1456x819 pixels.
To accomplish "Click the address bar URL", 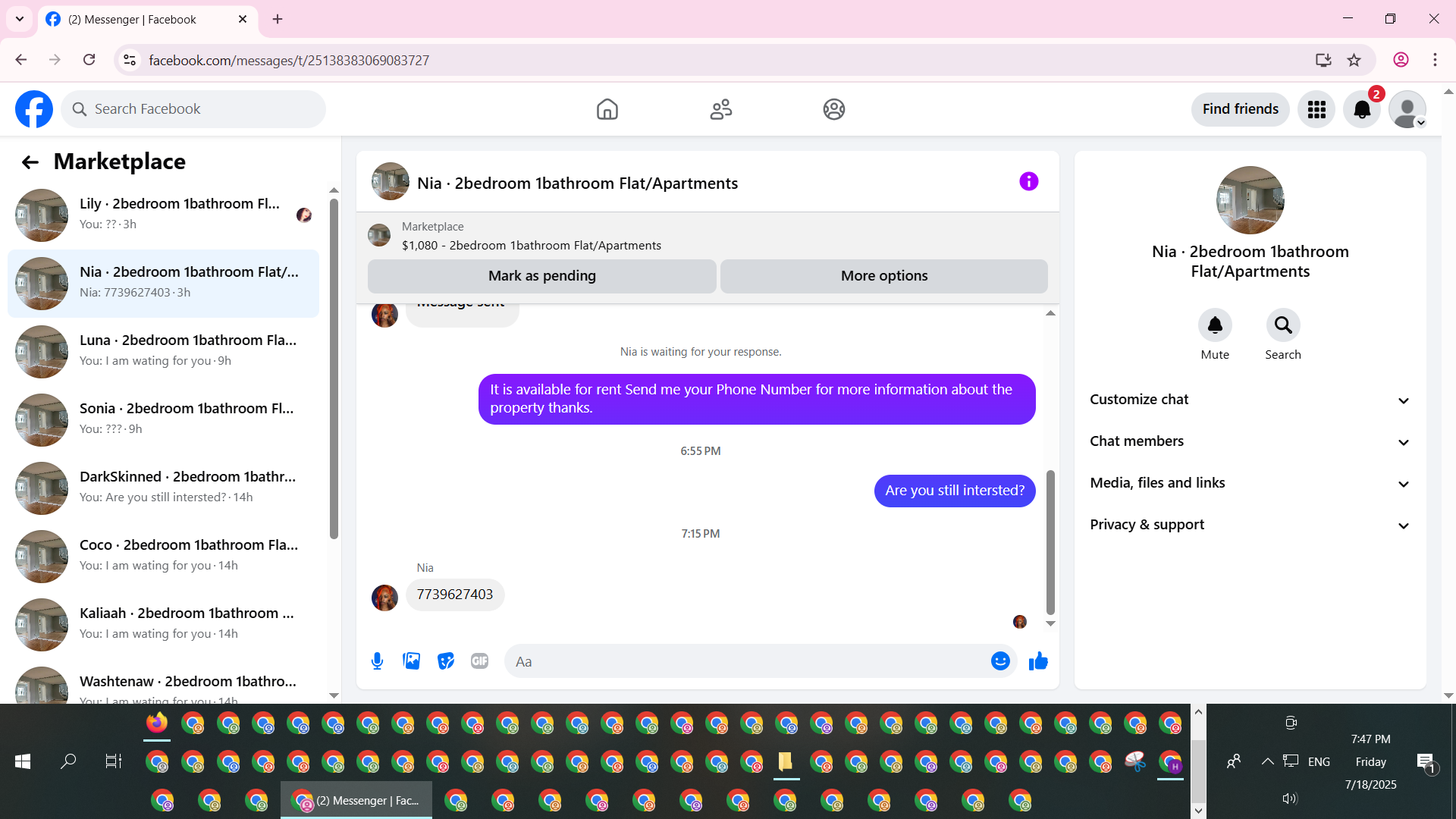I will click(289, 60).
